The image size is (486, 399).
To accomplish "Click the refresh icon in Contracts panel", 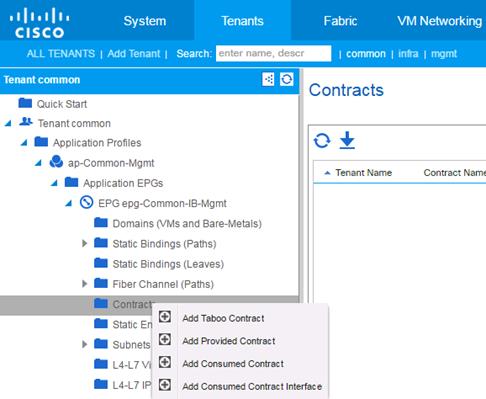I will tap(322, 141).
